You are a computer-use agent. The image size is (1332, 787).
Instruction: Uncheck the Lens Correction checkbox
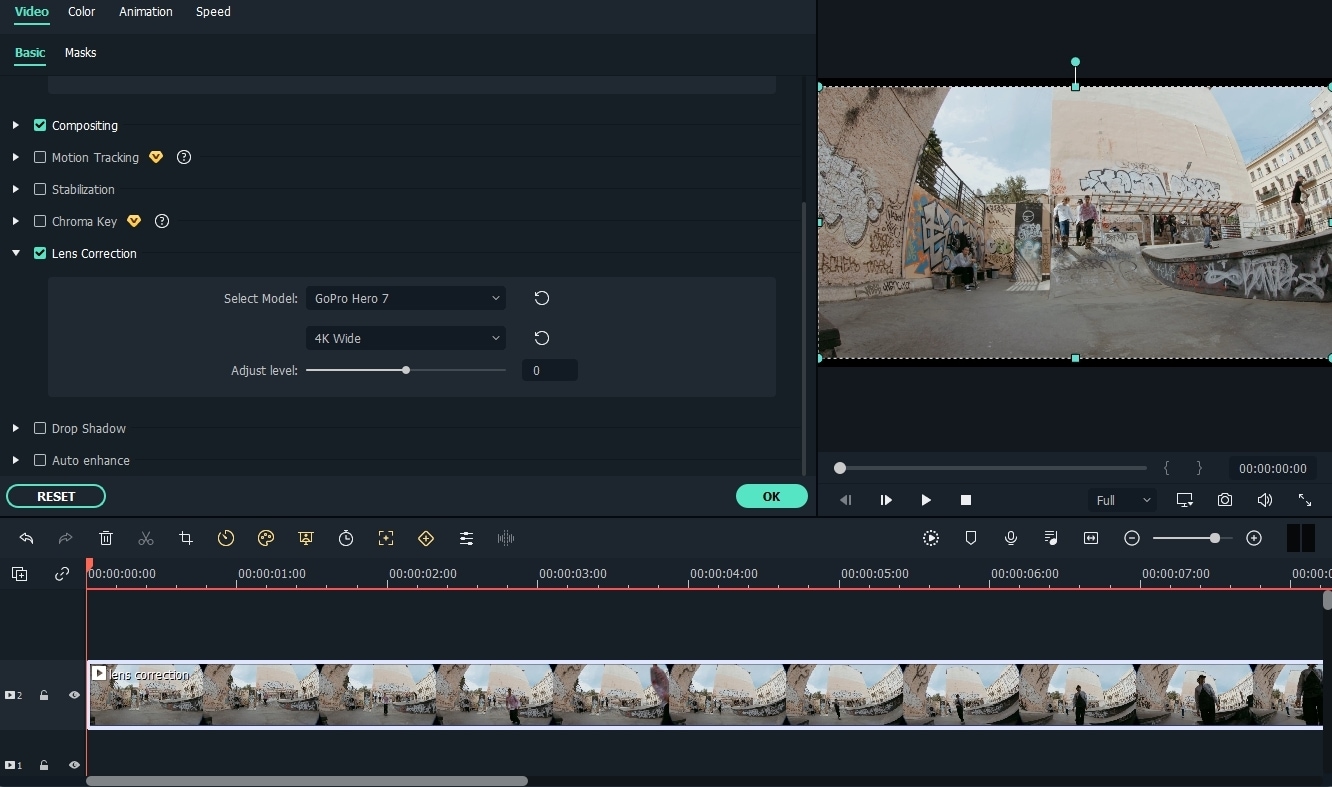40,253
